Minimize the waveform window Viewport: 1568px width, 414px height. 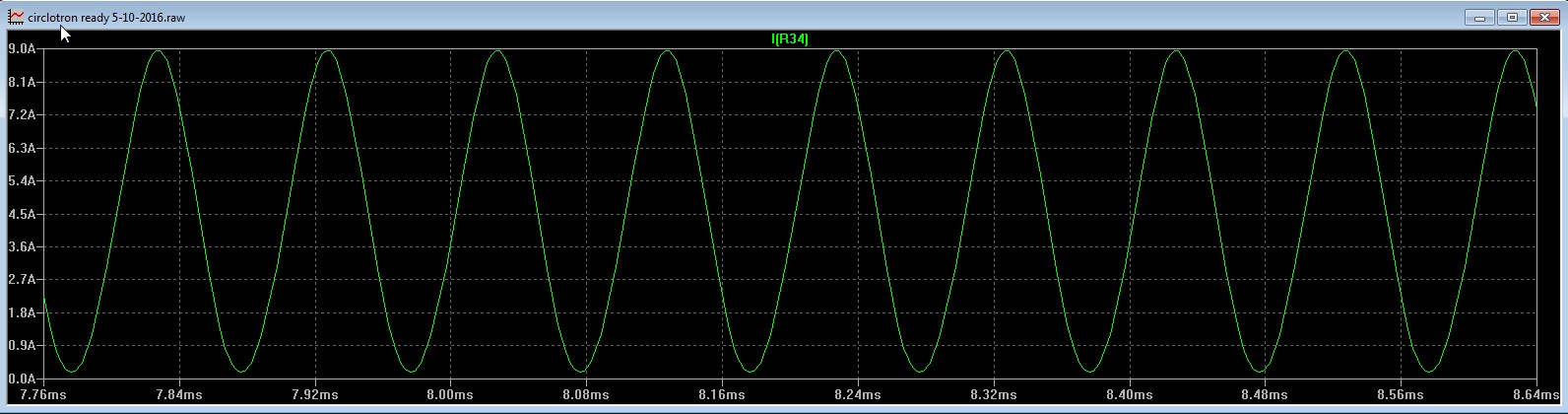click(x=1479, y=18)
